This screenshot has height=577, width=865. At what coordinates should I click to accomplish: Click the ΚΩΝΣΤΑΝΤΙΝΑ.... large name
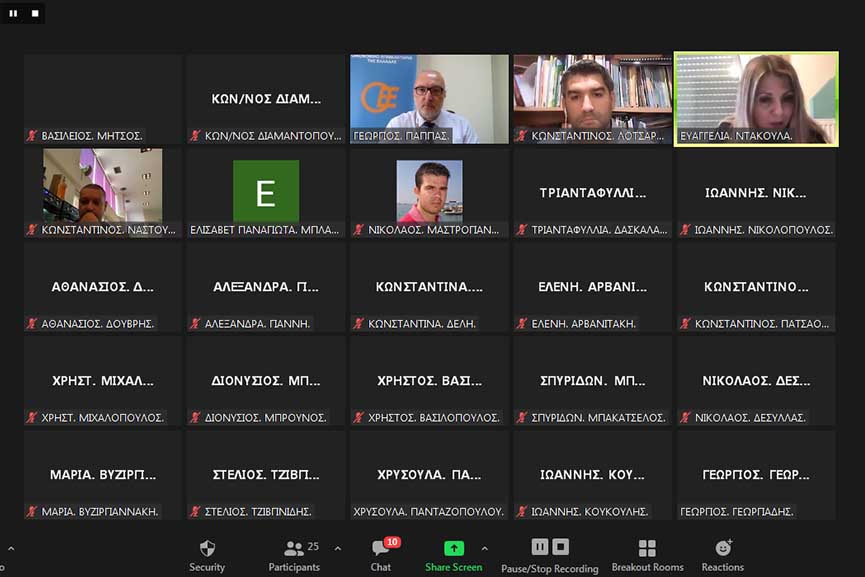coord(429,287)
